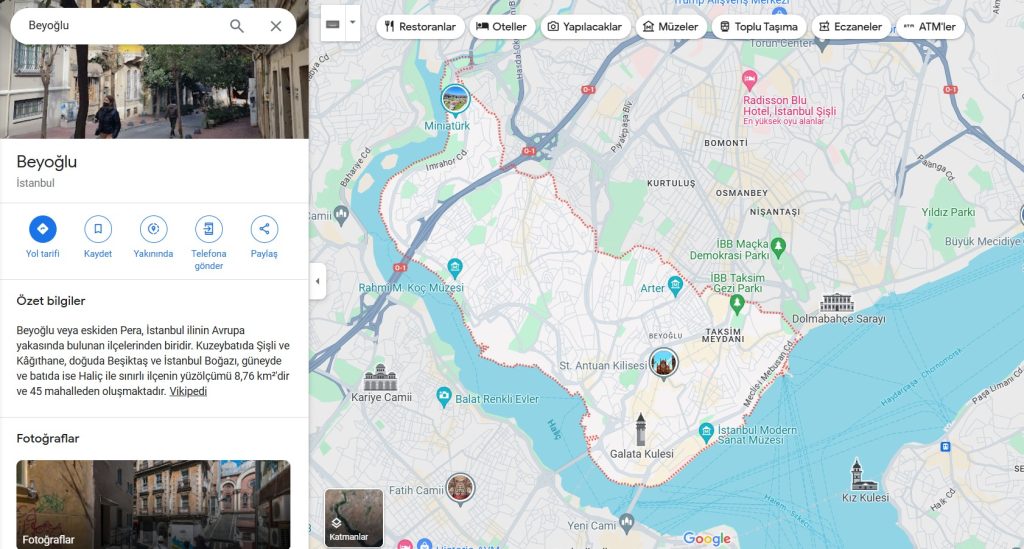Open the Fotoğraflar photo thumbnail
Screen dimensions: 1024x549
[153, 504]
